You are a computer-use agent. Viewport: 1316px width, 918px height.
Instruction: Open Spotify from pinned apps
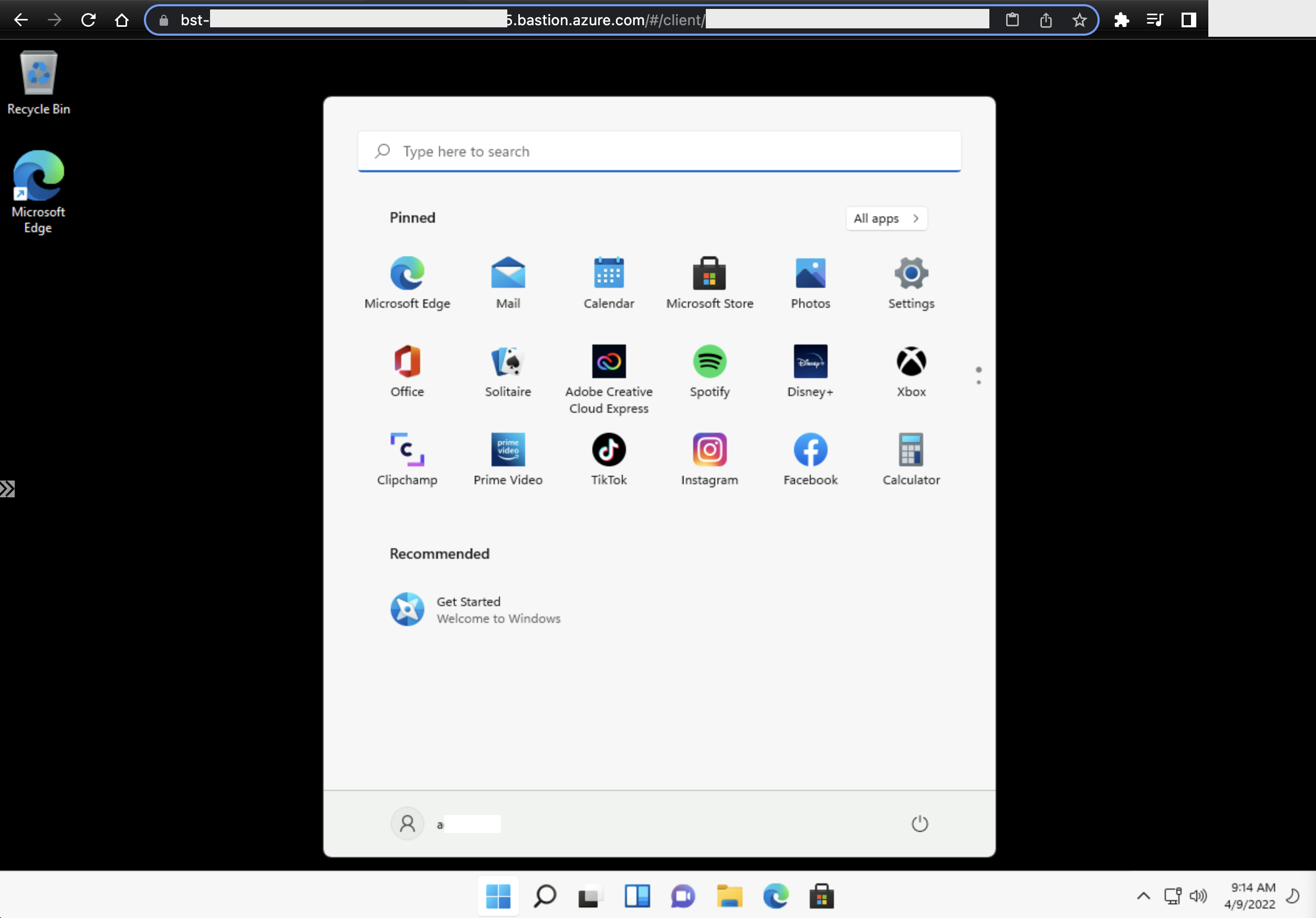[709, 362]
